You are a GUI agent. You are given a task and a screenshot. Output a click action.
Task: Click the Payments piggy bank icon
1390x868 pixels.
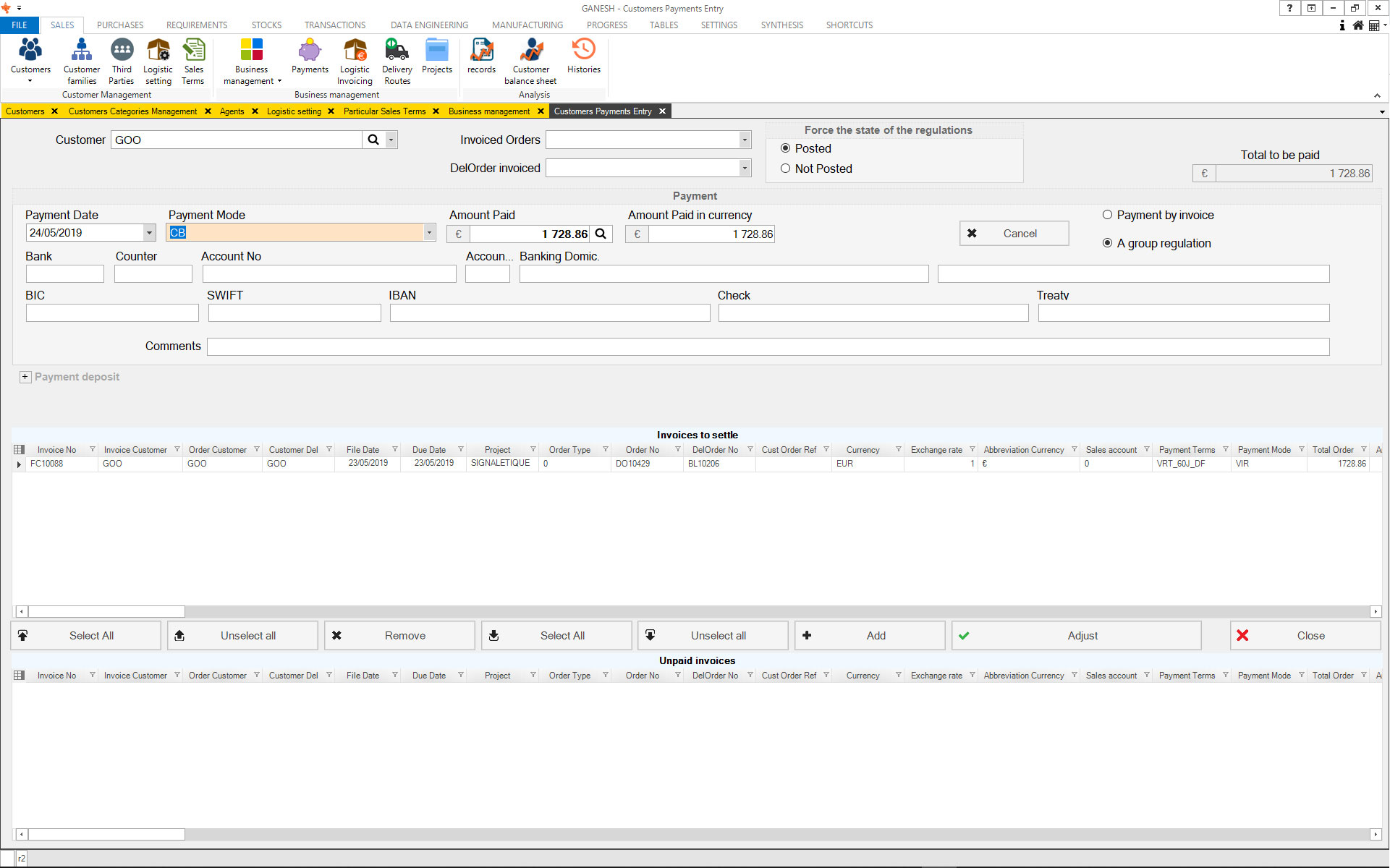coord(310,56)
